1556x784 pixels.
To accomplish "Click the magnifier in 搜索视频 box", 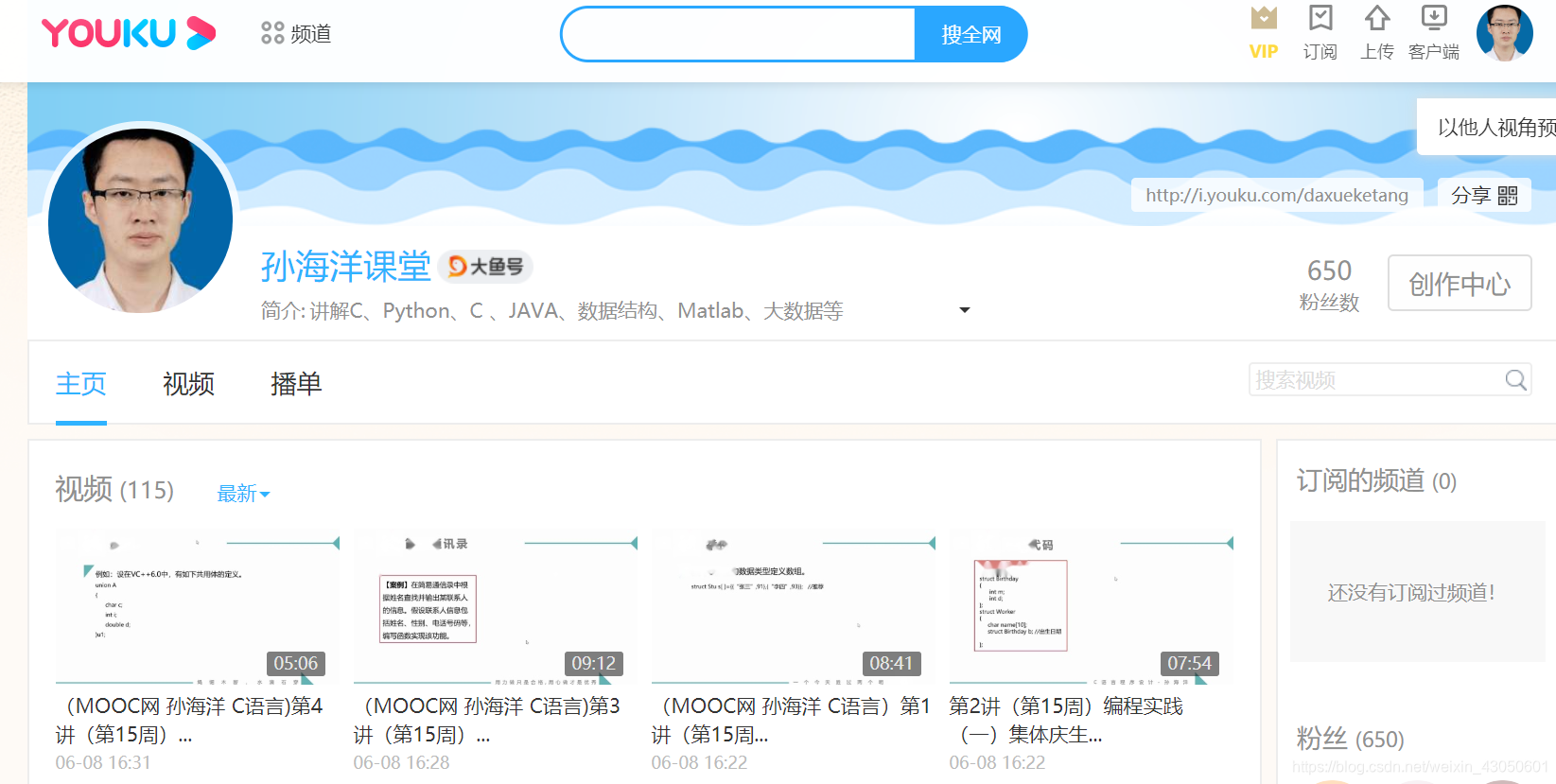I will (1515, 380).
